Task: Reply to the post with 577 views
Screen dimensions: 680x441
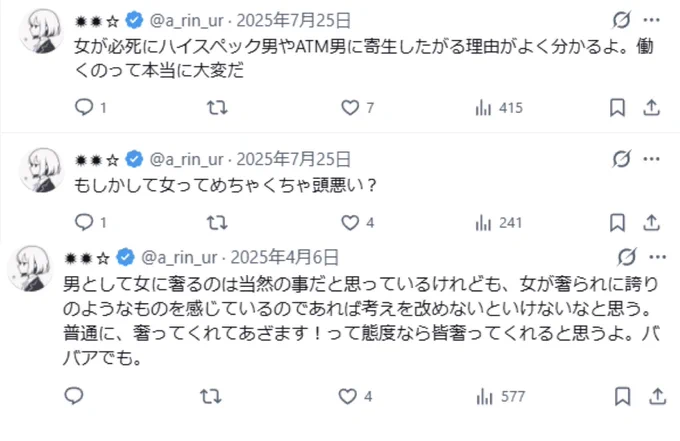Action: [x=74, y=396]
